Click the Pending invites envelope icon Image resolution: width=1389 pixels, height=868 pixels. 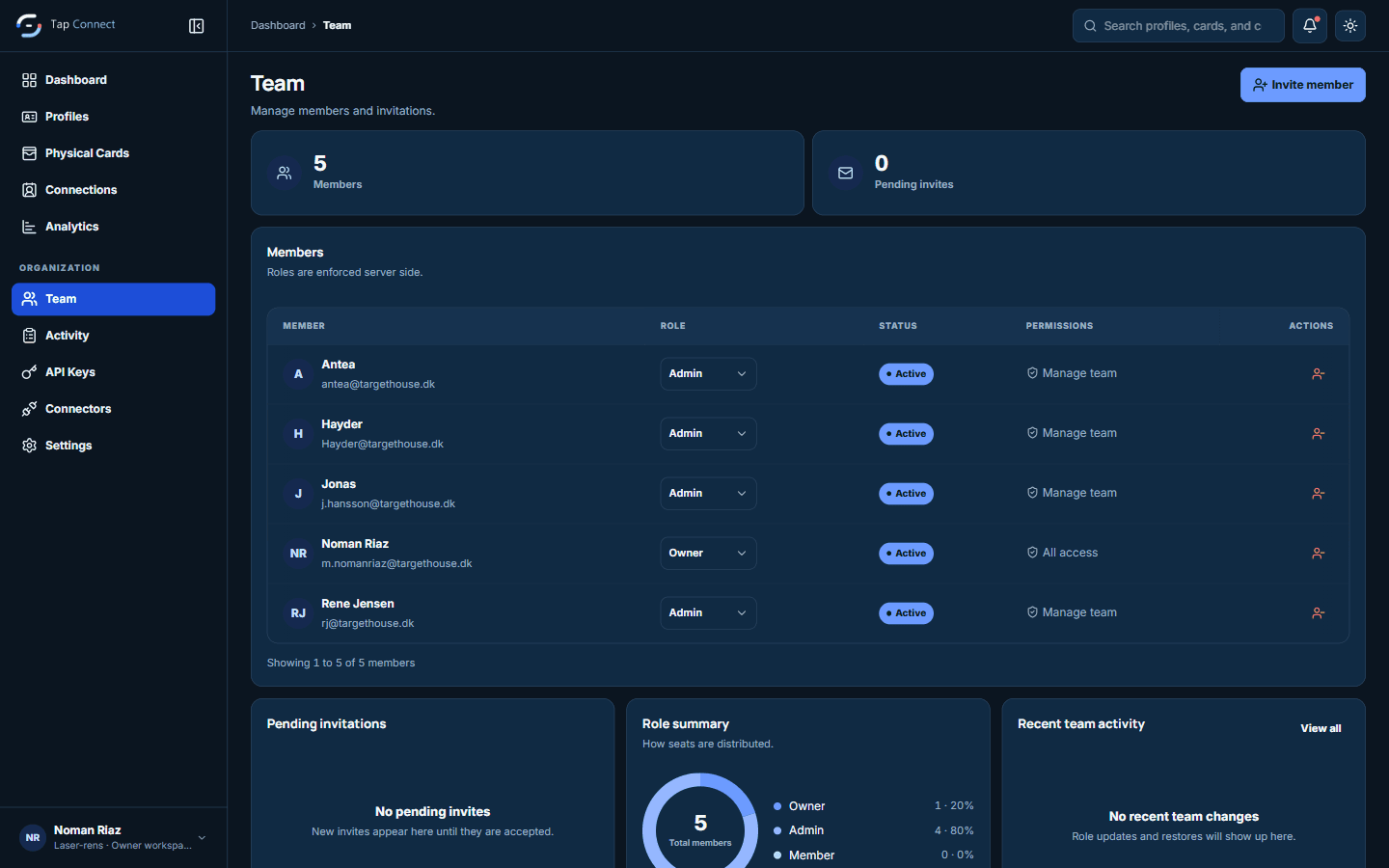[x=846, y=174]
